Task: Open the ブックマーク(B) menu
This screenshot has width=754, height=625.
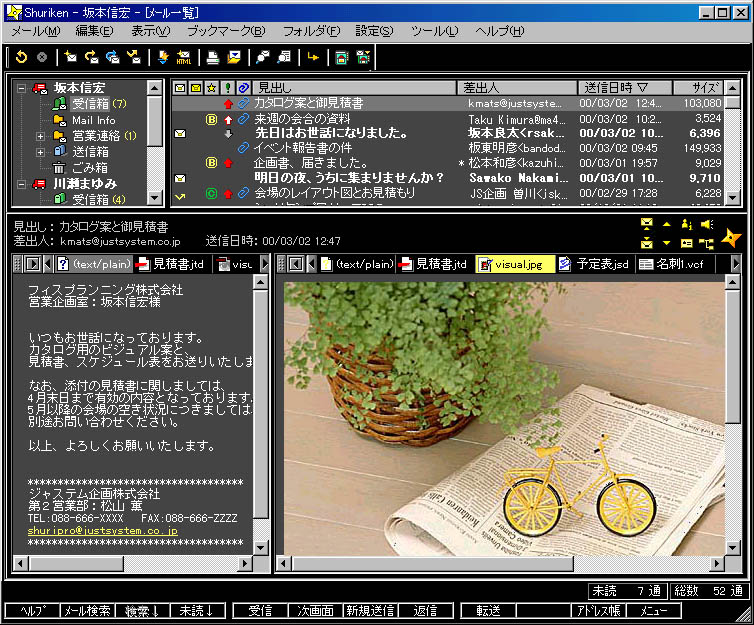Action: coord(226,31)
